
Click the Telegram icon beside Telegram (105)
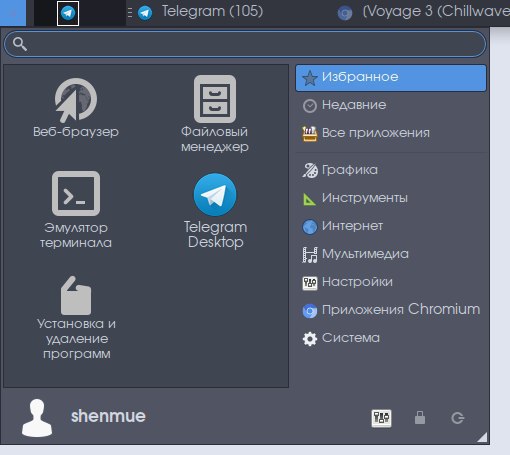click(145, 13)
